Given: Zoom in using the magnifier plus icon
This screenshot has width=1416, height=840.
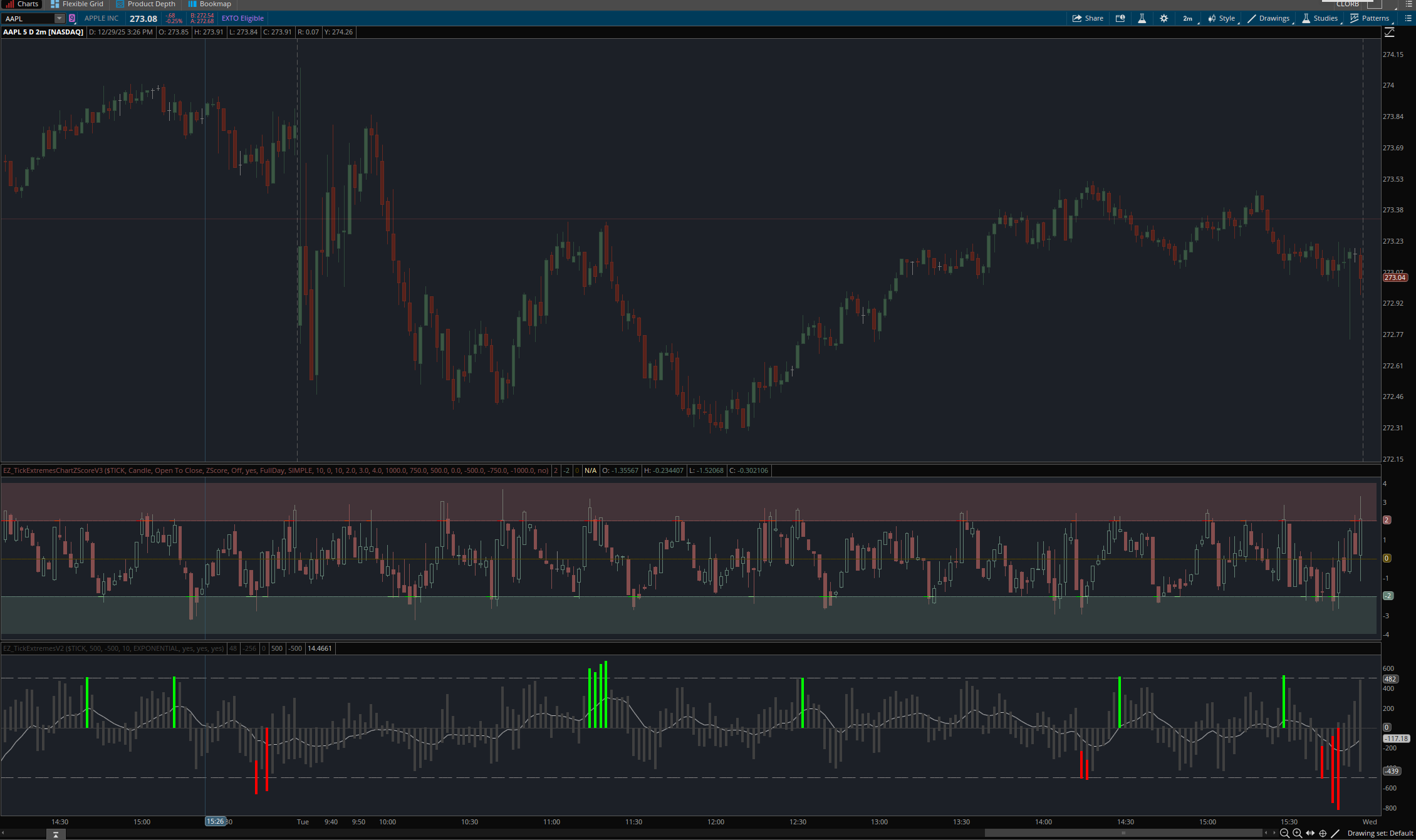Looking at the screenshot, I should coord(1297,833).
